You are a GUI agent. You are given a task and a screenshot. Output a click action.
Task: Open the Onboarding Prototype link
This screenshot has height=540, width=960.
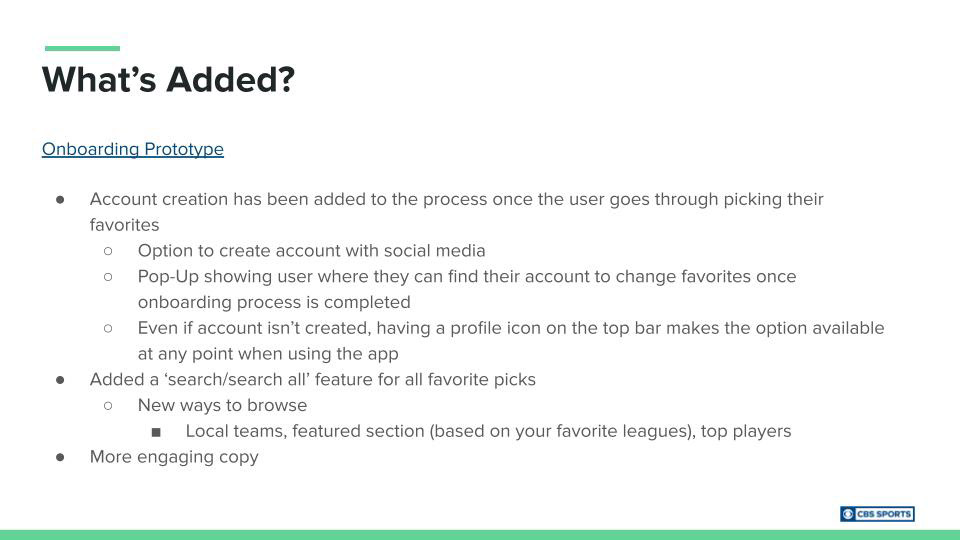pos(132,149)
